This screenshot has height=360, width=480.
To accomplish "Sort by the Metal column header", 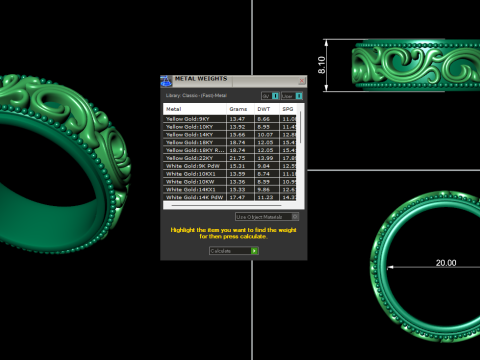I will [x=195, y=109].
